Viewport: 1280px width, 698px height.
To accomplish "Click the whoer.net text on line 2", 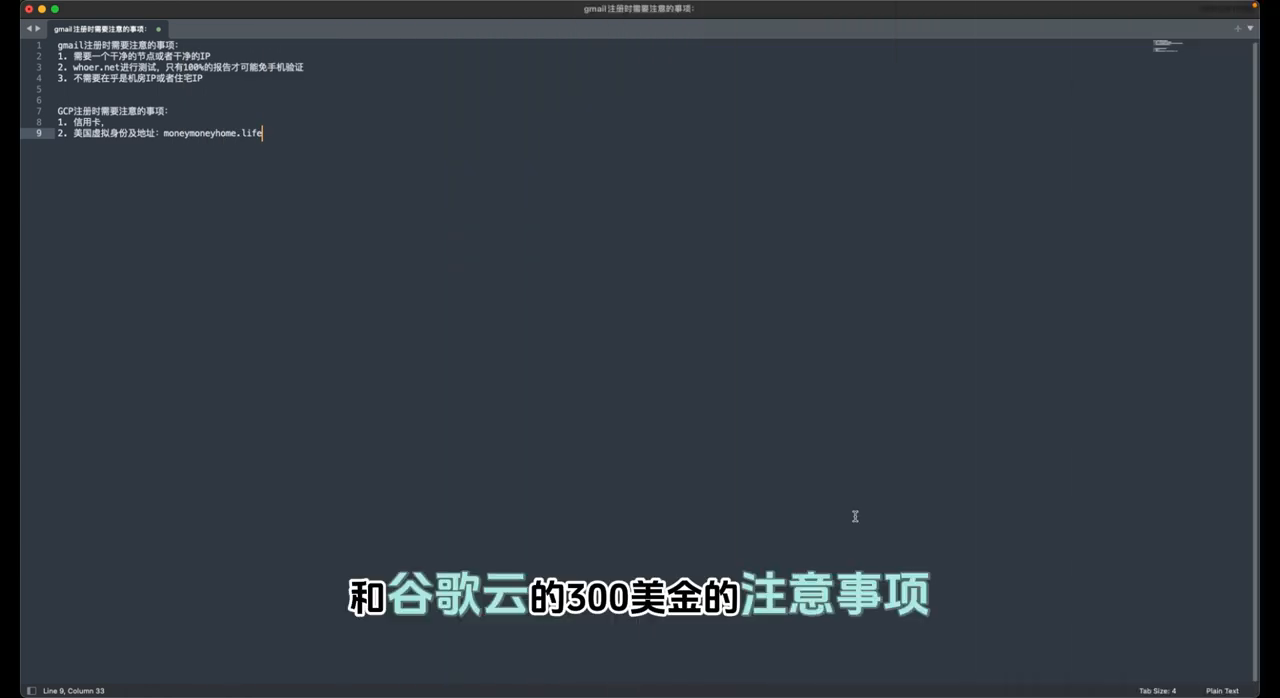I will click(96, 67).
